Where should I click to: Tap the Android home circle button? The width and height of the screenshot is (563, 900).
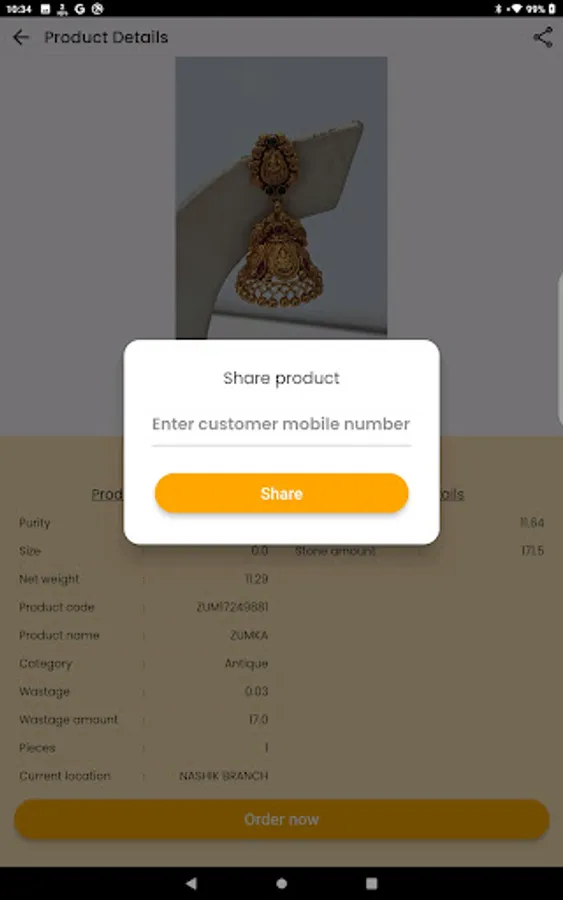(x=281, y=883)
